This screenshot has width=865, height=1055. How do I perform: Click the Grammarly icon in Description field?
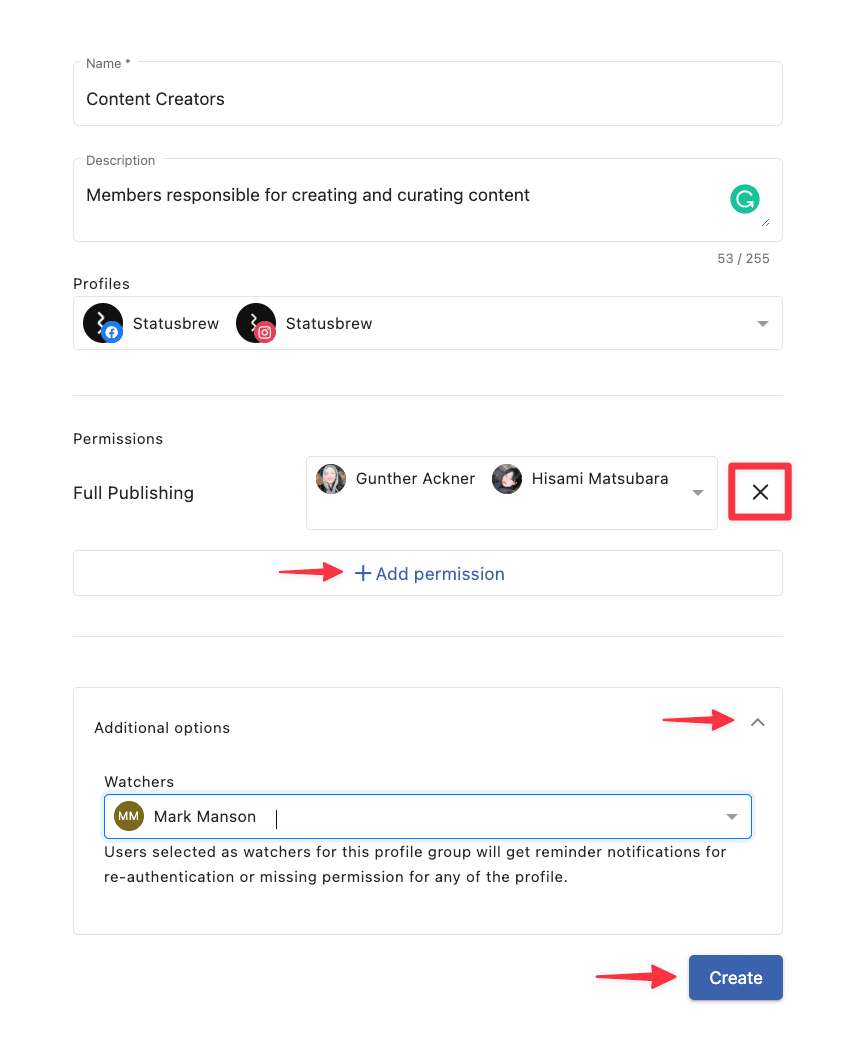tap(744, 199)
